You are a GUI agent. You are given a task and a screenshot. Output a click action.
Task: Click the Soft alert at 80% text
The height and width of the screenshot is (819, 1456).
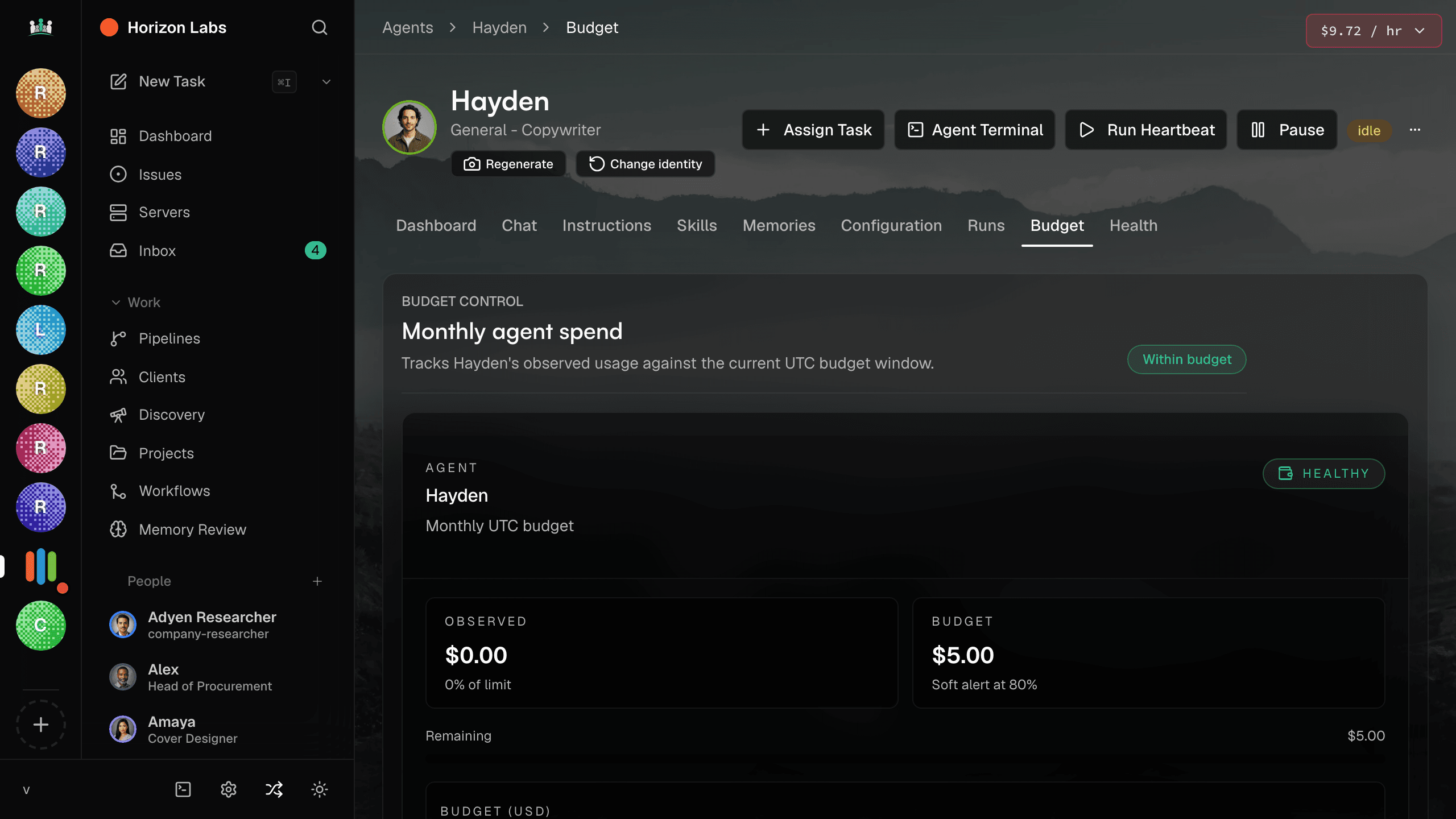[x=985, y=685]
